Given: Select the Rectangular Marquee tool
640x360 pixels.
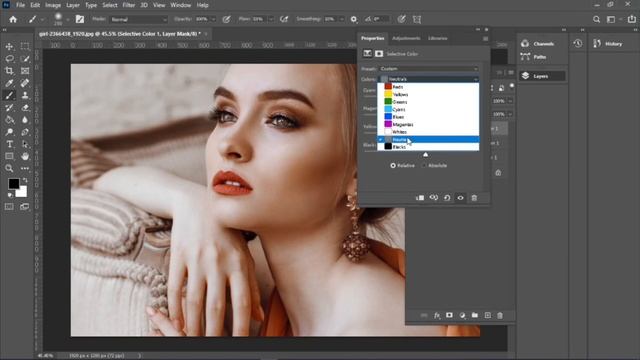Looking at the screenshot, I should [25, 47].
